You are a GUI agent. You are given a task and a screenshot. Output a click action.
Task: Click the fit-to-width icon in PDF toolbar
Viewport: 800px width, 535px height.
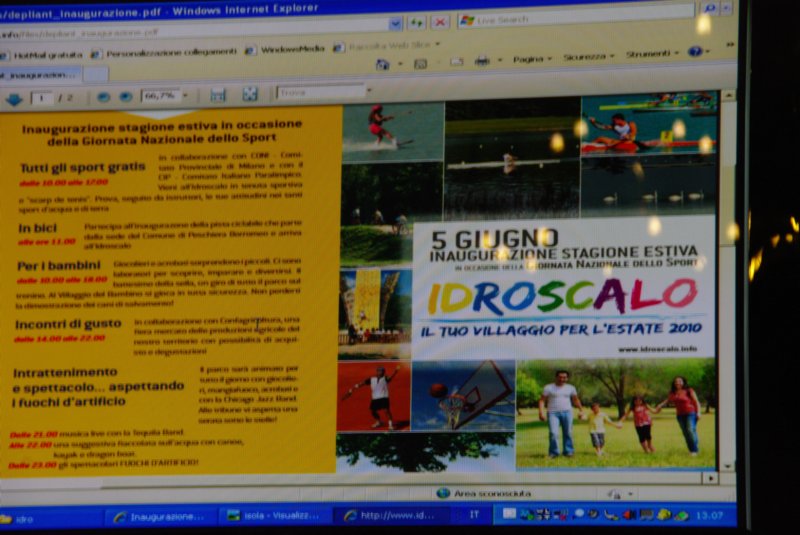coord(218,95)
